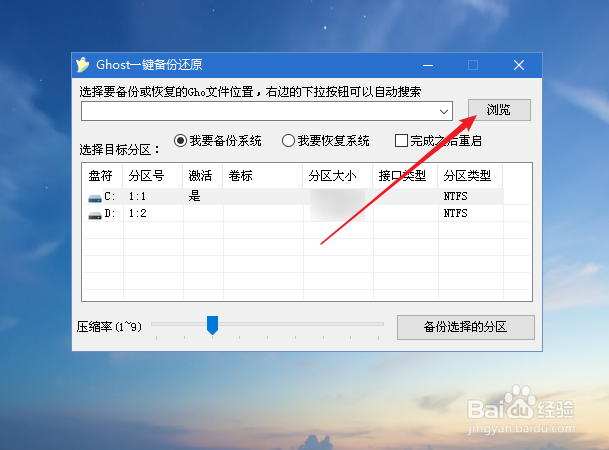The height and width of the screenshot is (450, 609).
Task: Enable the 完成之后重启 checkbox
Action: click(401, 141)
